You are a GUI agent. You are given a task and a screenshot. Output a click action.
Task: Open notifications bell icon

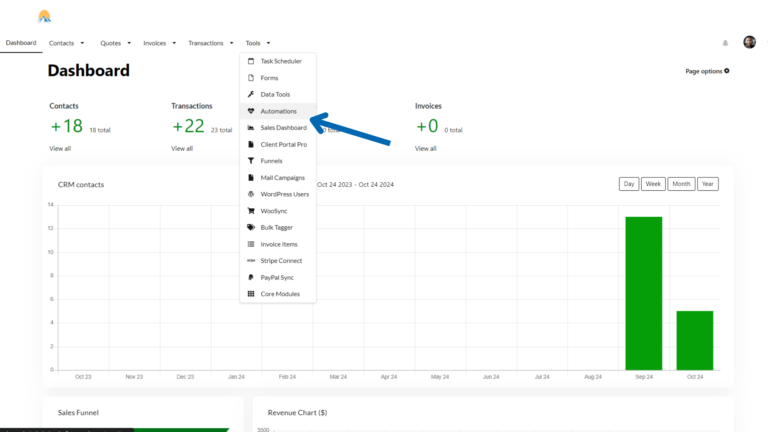725,43
